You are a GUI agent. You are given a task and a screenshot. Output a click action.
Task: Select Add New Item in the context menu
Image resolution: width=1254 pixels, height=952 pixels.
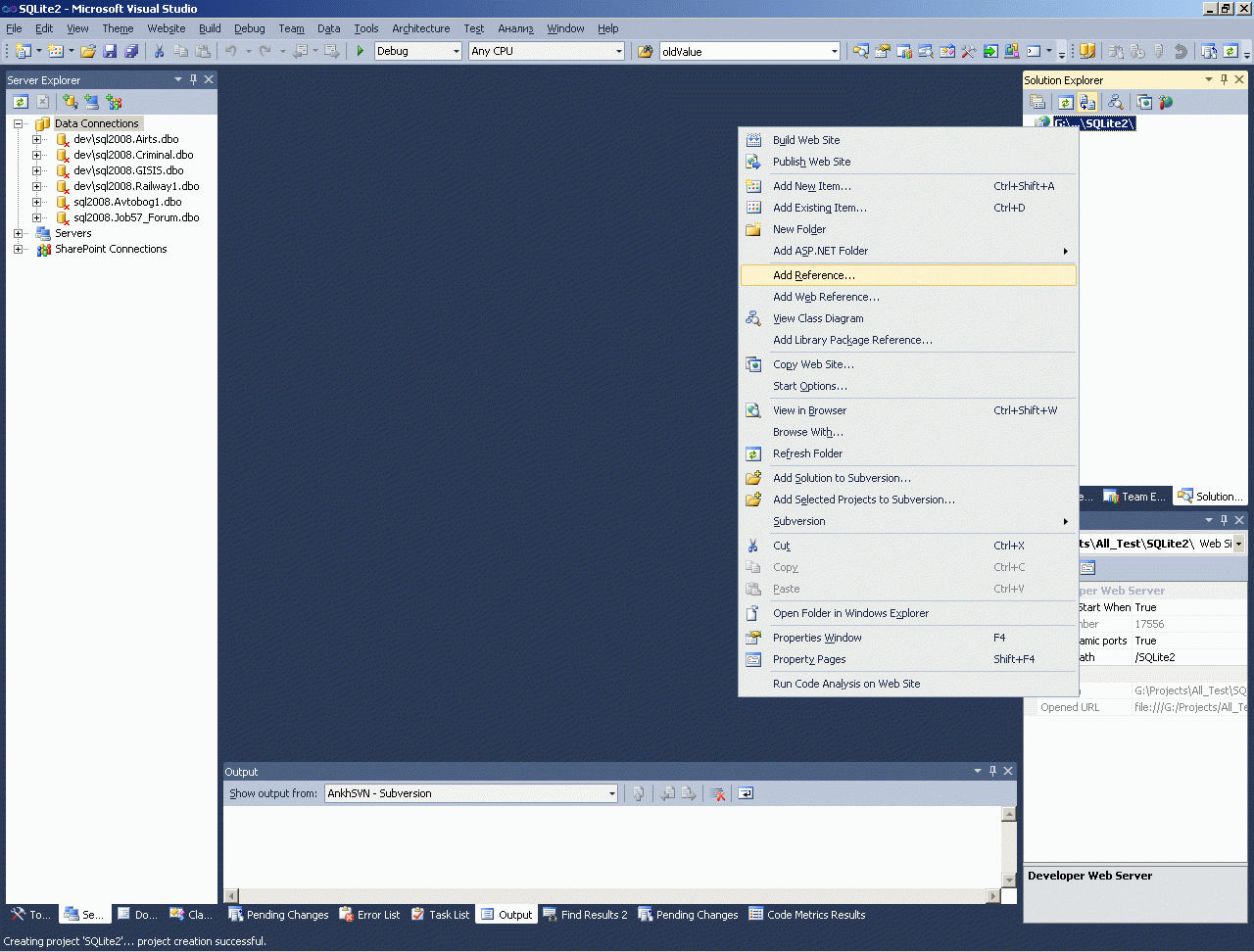908,186
